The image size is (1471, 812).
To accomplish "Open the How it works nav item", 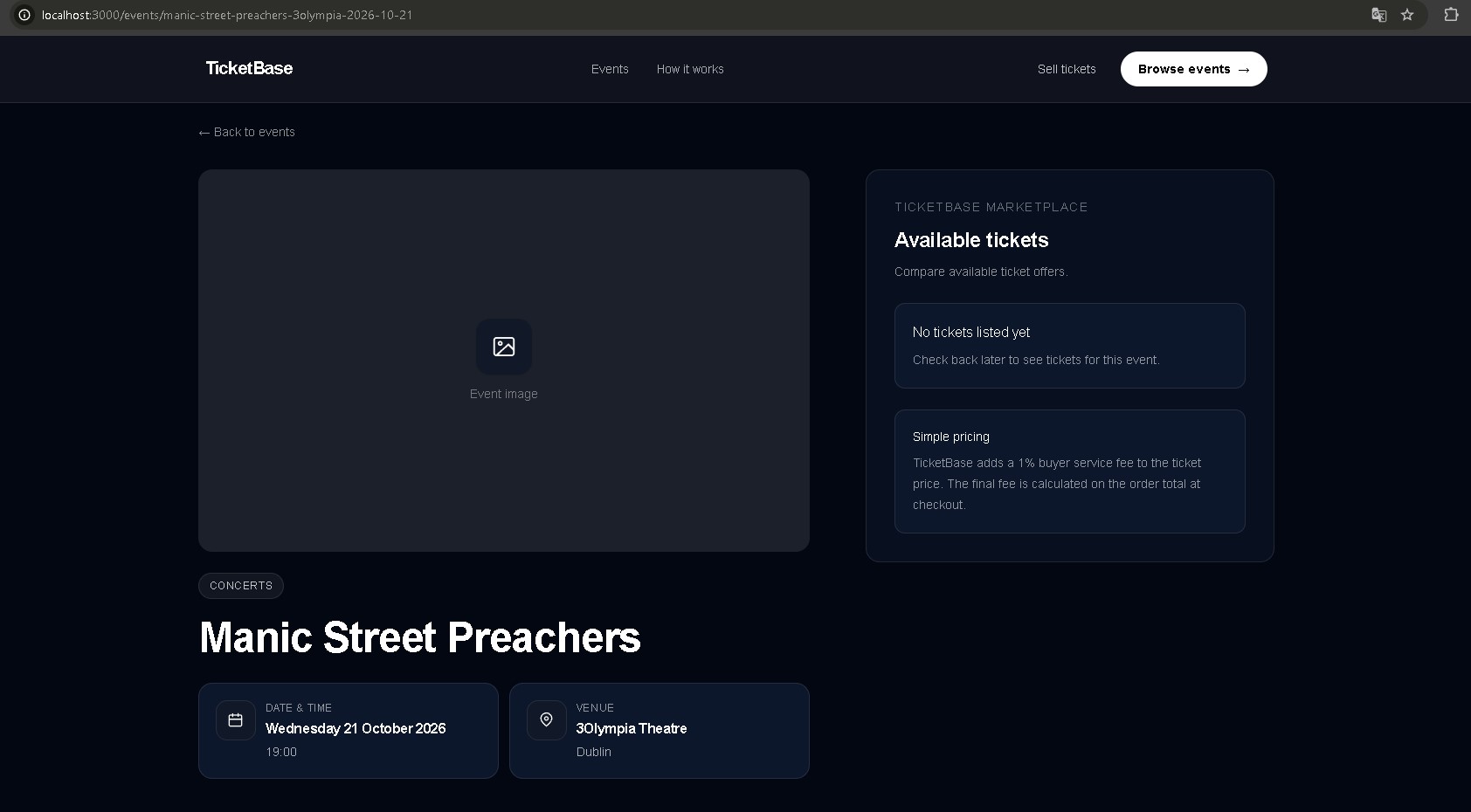I will (690, 69).
